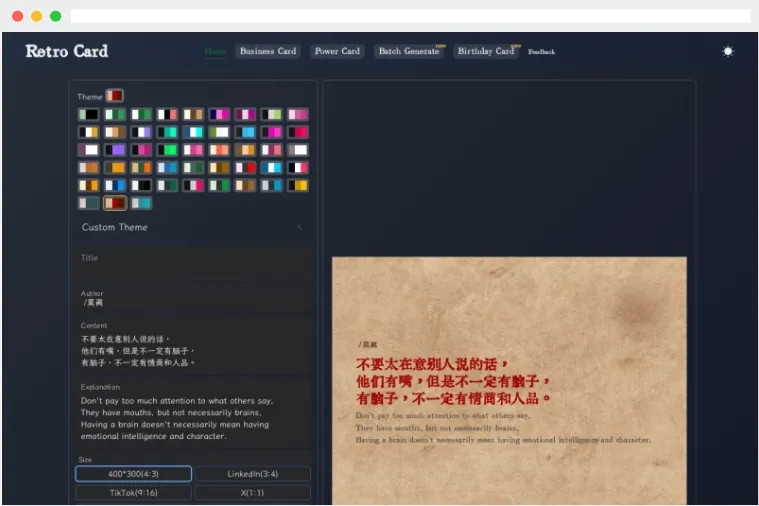Expand the Custom Theme section
The width and height of the screenshot is (759, 506).
115,227
